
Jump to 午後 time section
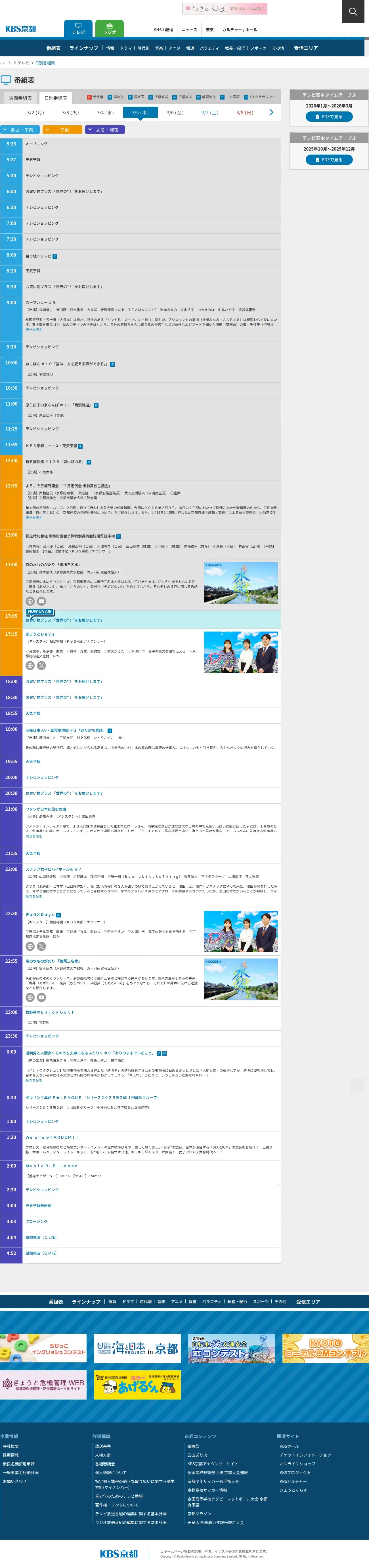point(62,130)
